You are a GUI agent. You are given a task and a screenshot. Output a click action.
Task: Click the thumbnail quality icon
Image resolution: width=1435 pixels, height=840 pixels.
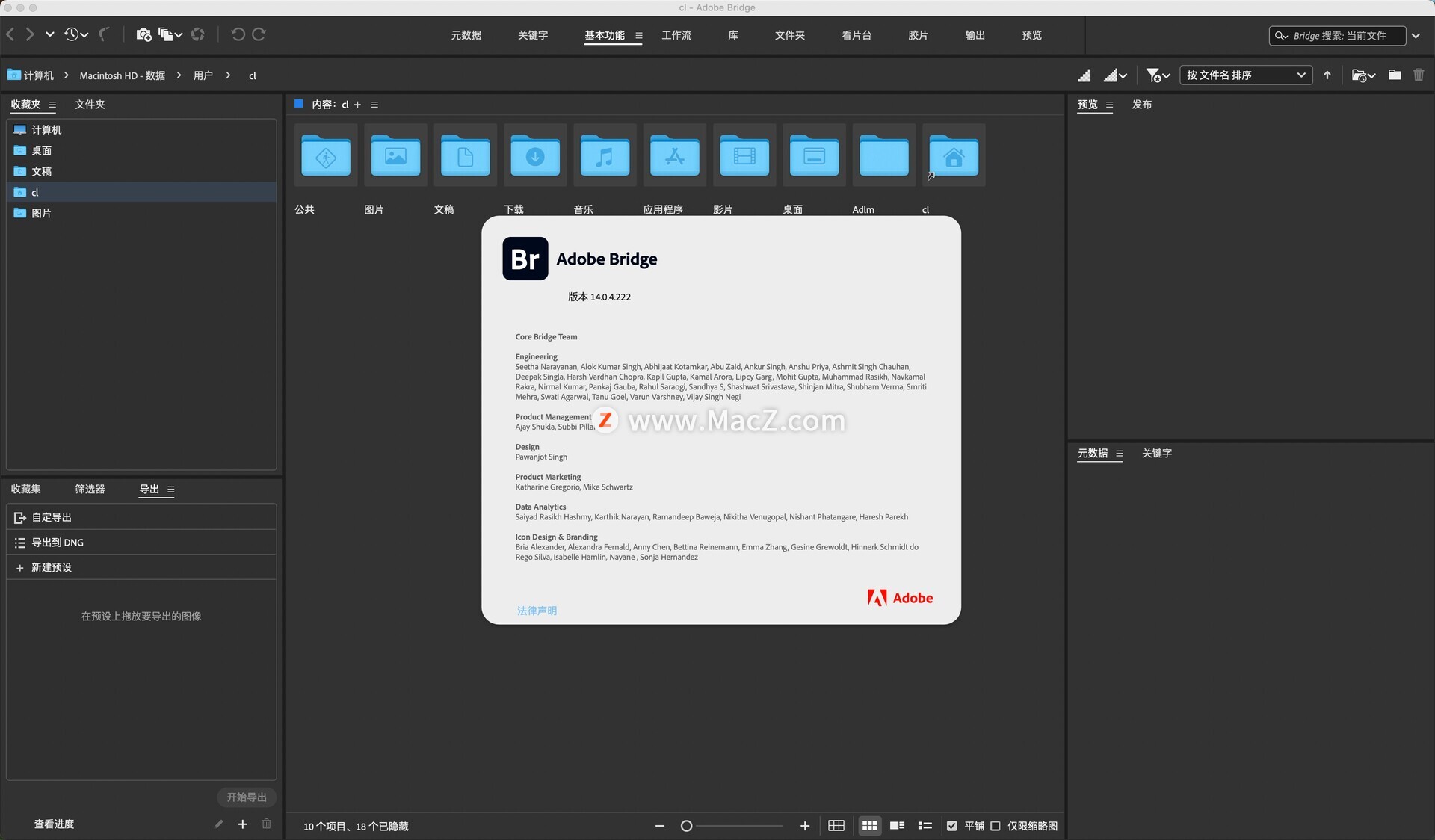click(1084, 75)
